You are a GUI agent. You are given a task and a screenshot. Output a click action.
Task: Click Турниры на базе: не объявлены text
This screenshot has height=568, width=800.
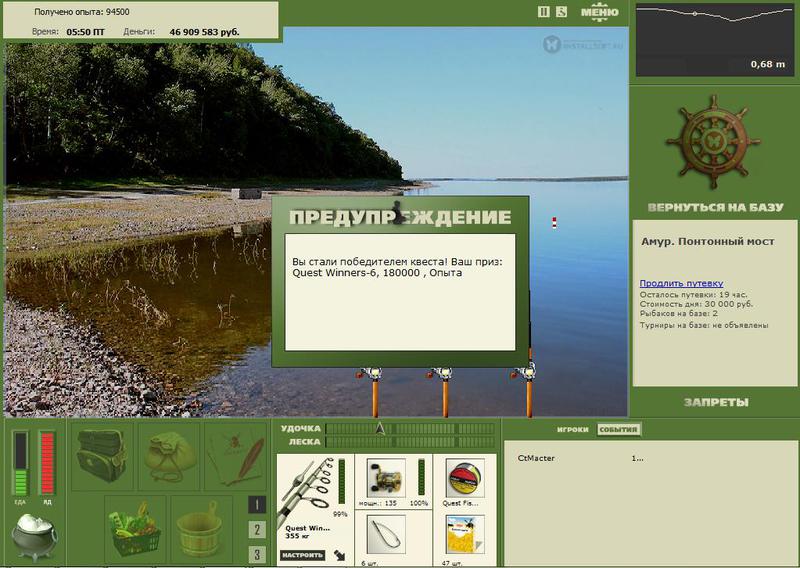(704, 325)
